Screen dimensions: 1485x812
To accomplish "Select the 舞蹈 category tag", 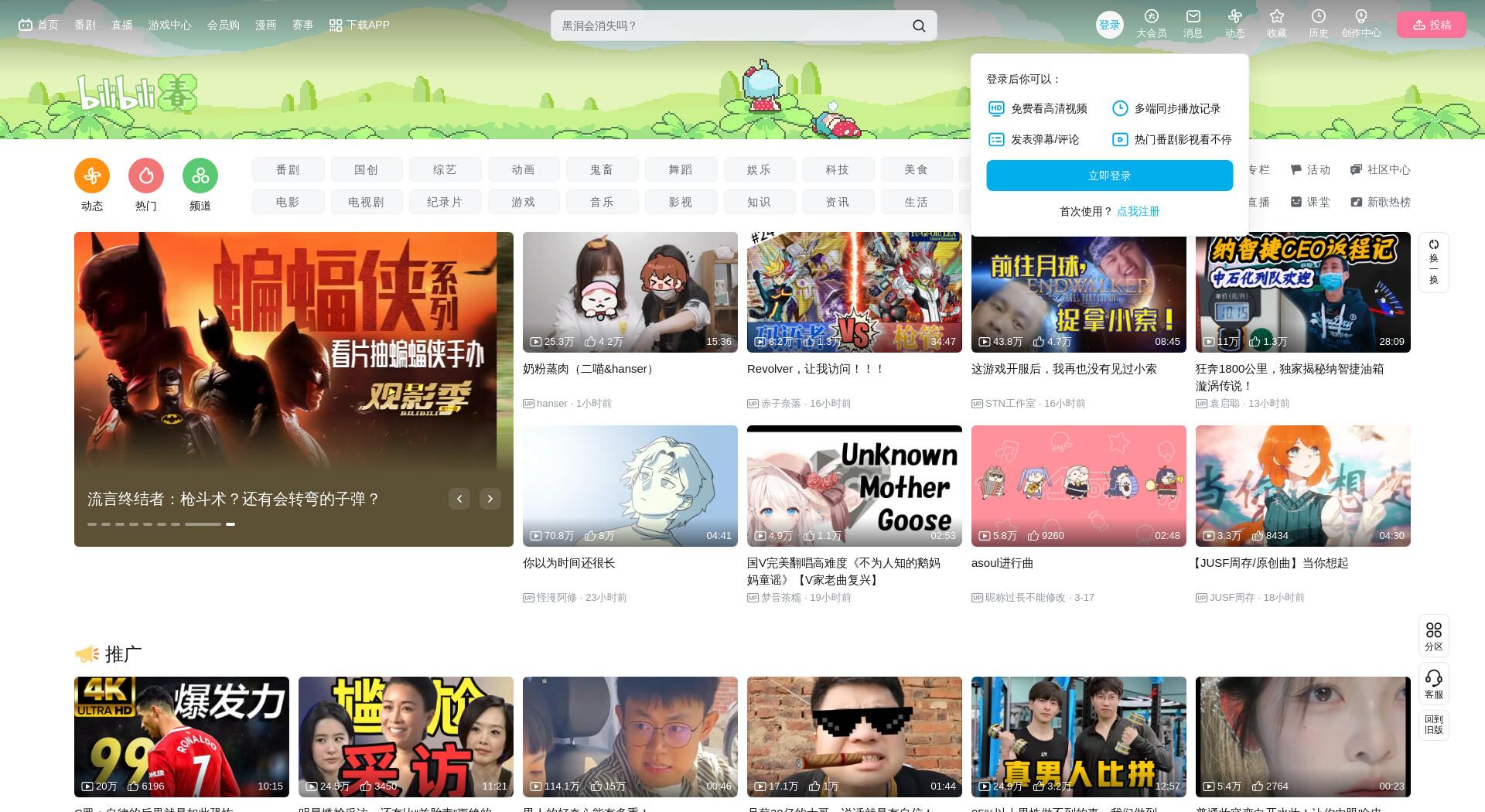I will (681, 169).
